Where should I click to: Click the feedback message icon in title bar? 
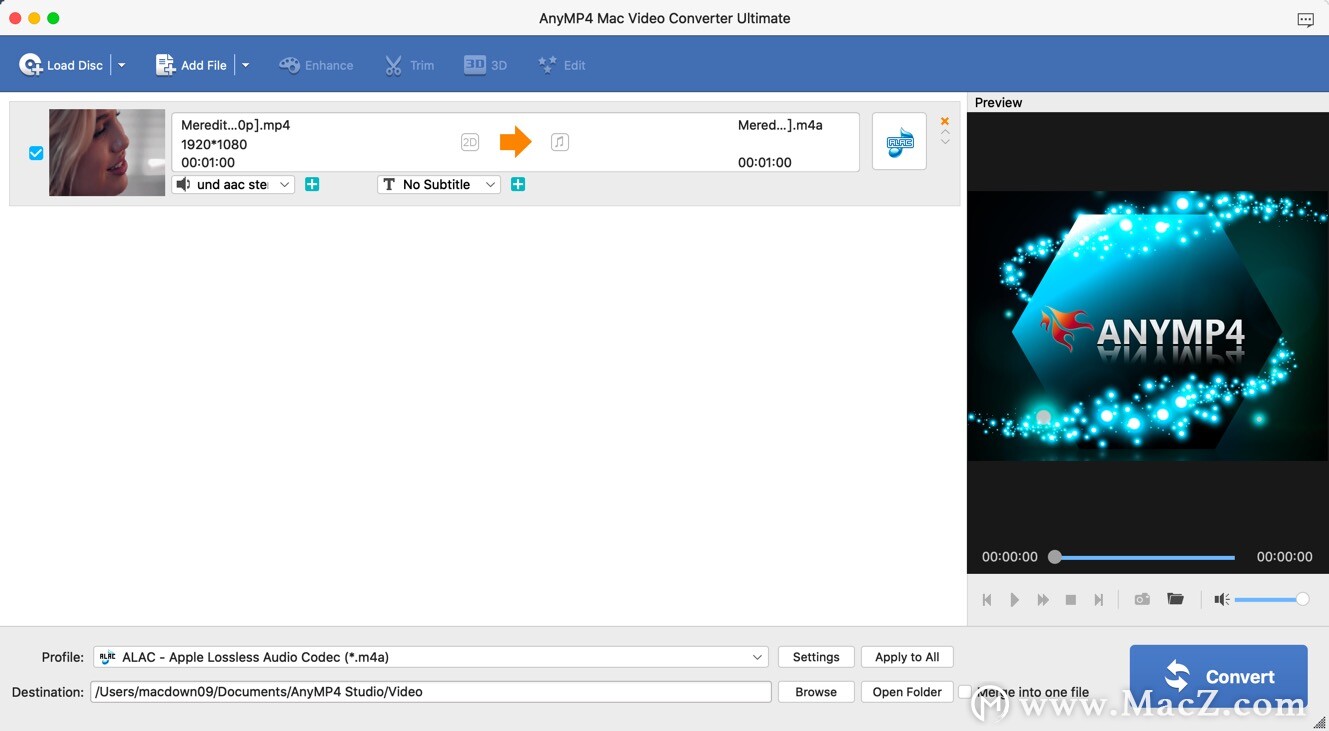click(x=1306, y=19)
